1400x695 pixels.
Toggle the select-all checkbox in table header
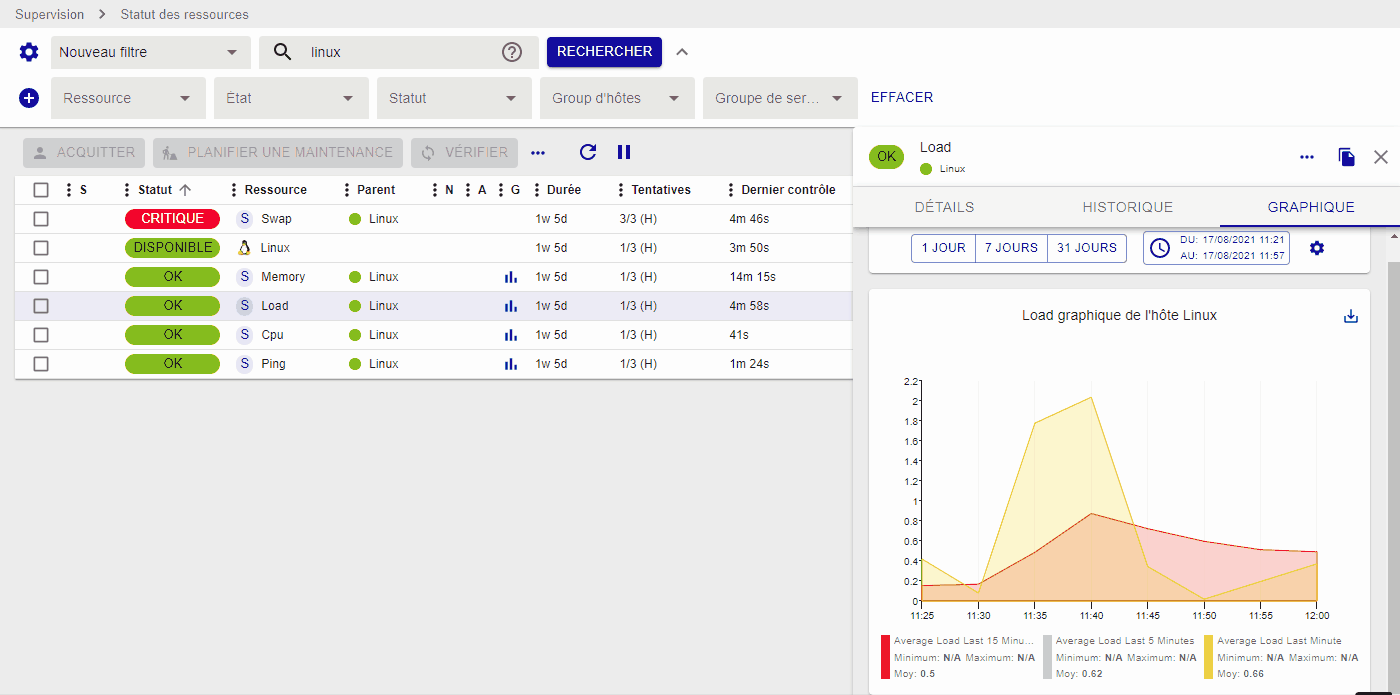(41, 190)
